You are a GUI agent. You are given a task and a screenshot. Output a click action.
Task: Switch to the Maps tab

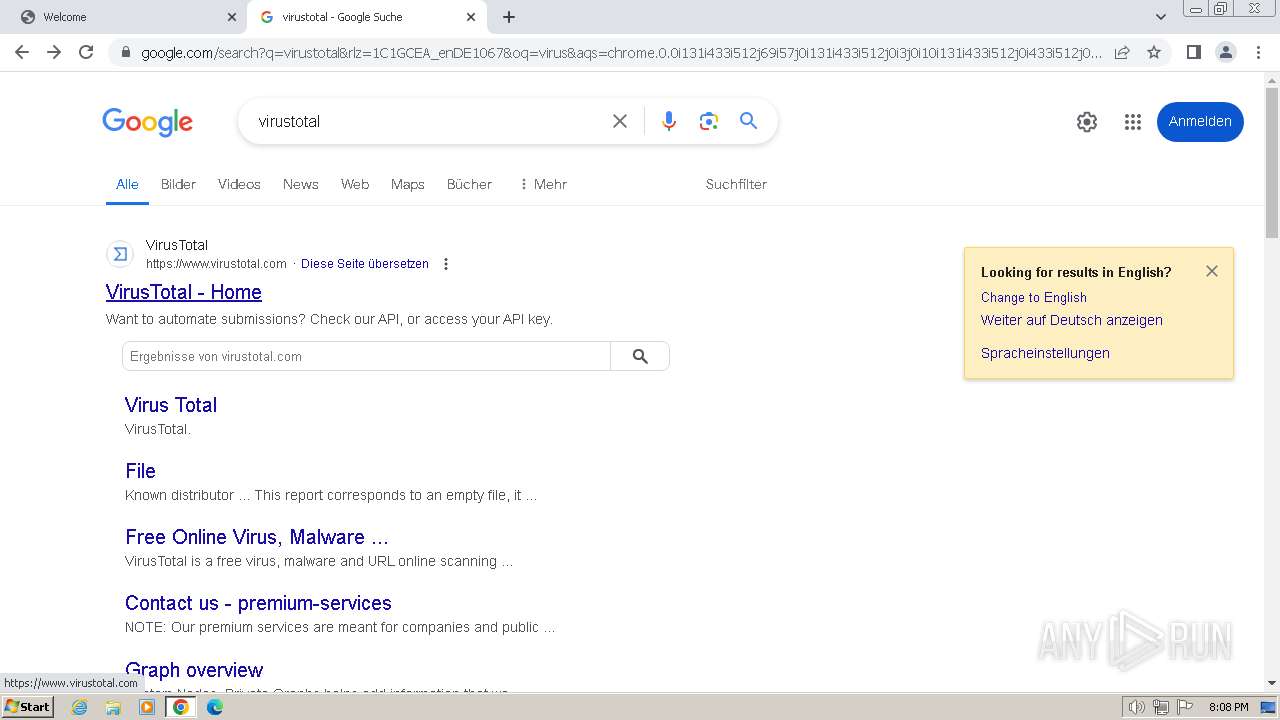pyautogui.click(x=408, y=184)
